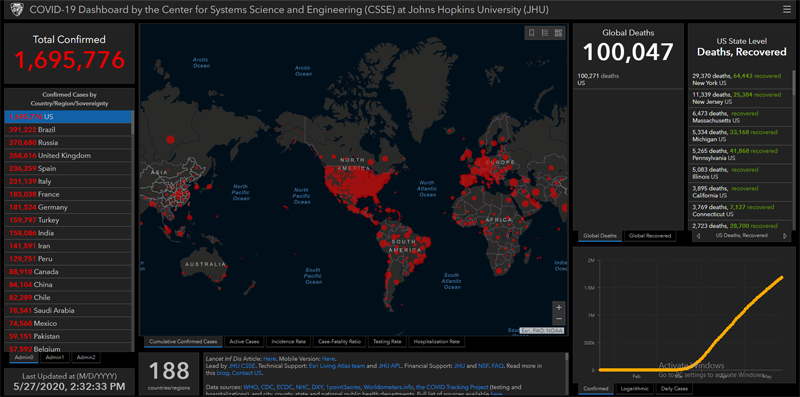Switch to the Admin2 level tab
The width and height of the screenshot is (800, 397).
click(x=86, y=357)
